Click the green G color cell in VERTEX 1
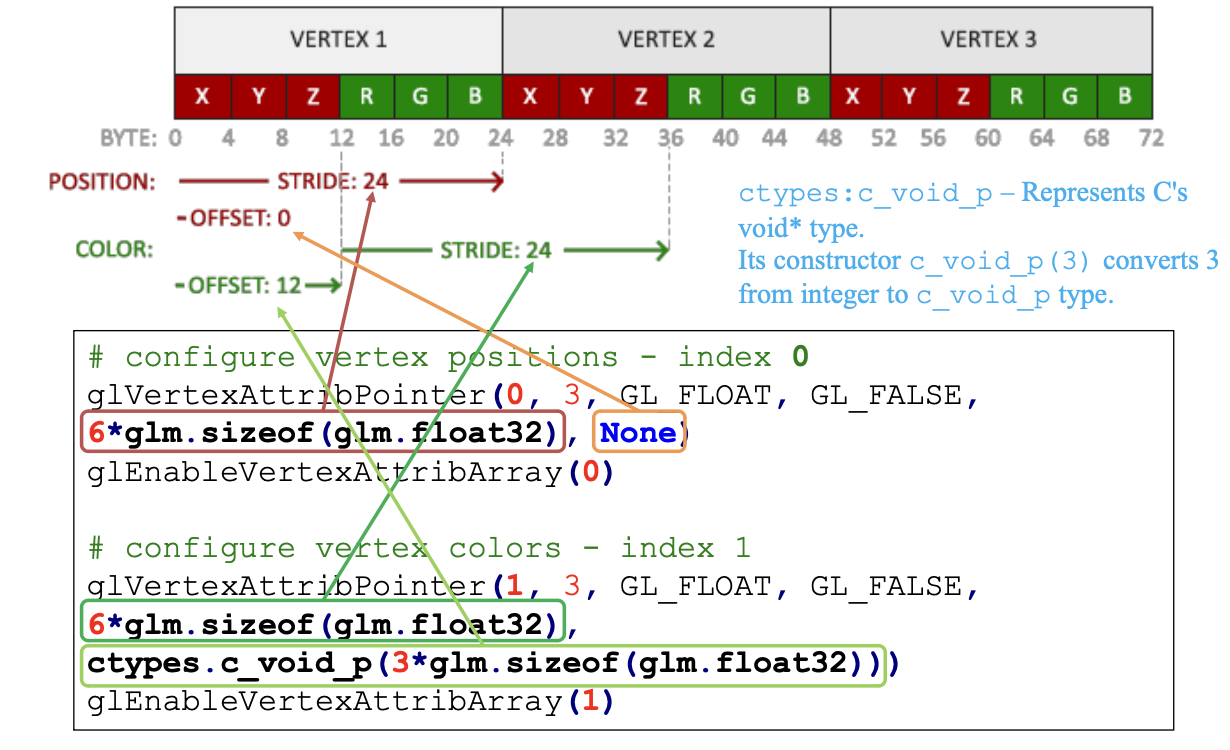1230x750 pixels. coord(420,96)
